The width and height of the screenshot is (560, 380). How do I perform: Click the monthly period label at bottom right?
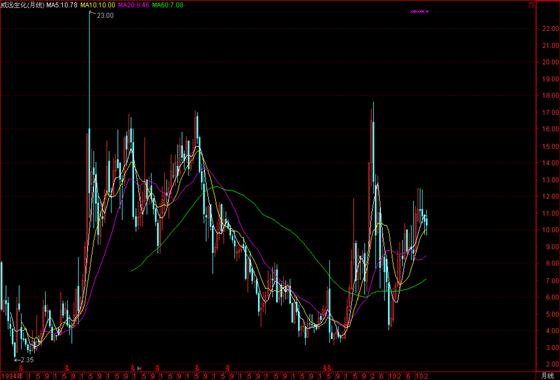(x=547, y=376)
